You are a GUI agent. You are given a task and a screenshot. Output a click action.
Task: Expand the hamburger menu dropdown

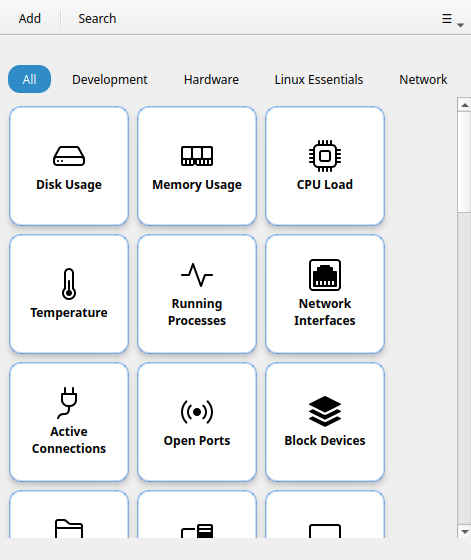pos(452,19)
